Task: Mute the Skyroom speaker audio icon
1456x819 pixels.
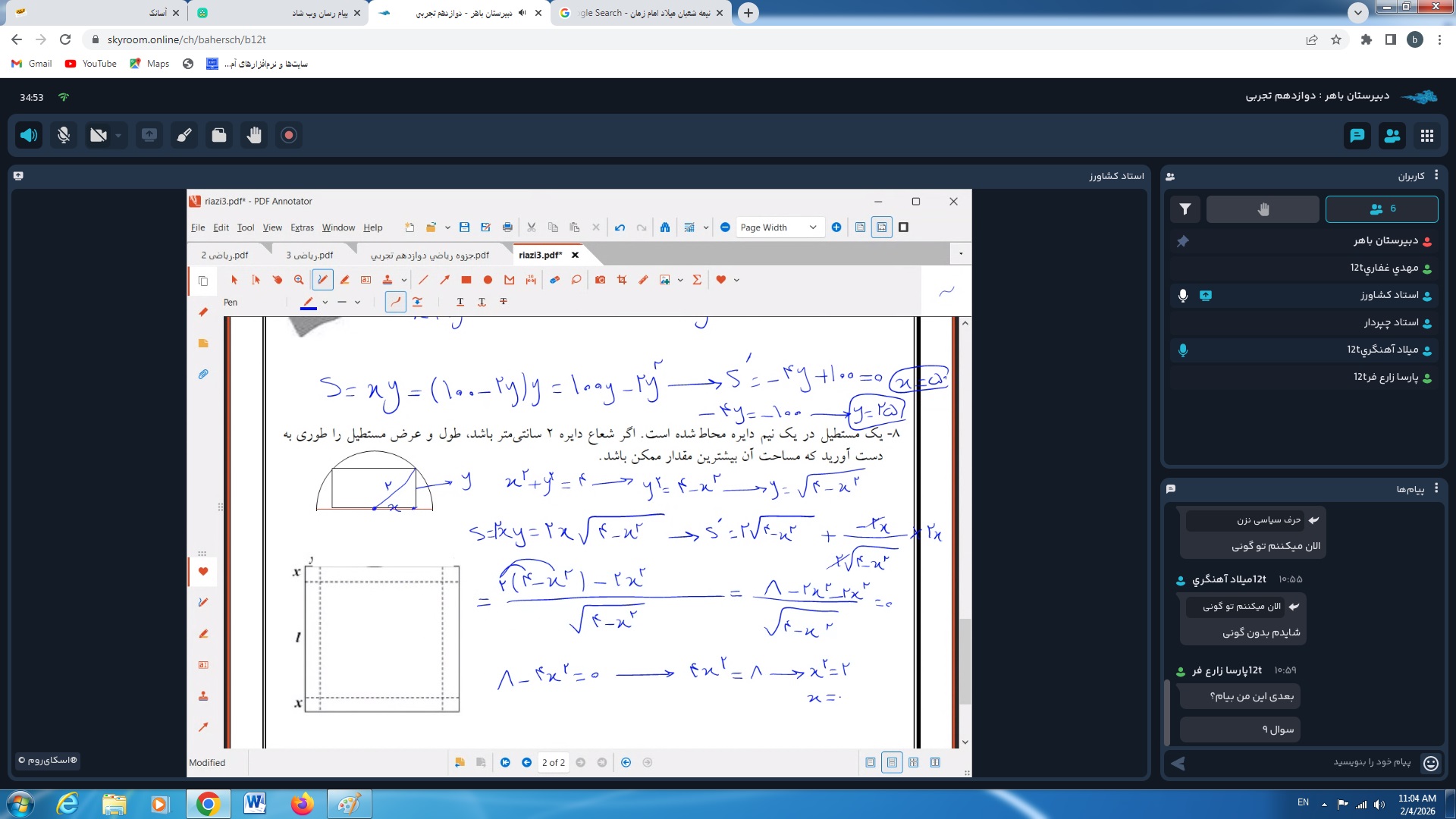Action: coord(29,135)
